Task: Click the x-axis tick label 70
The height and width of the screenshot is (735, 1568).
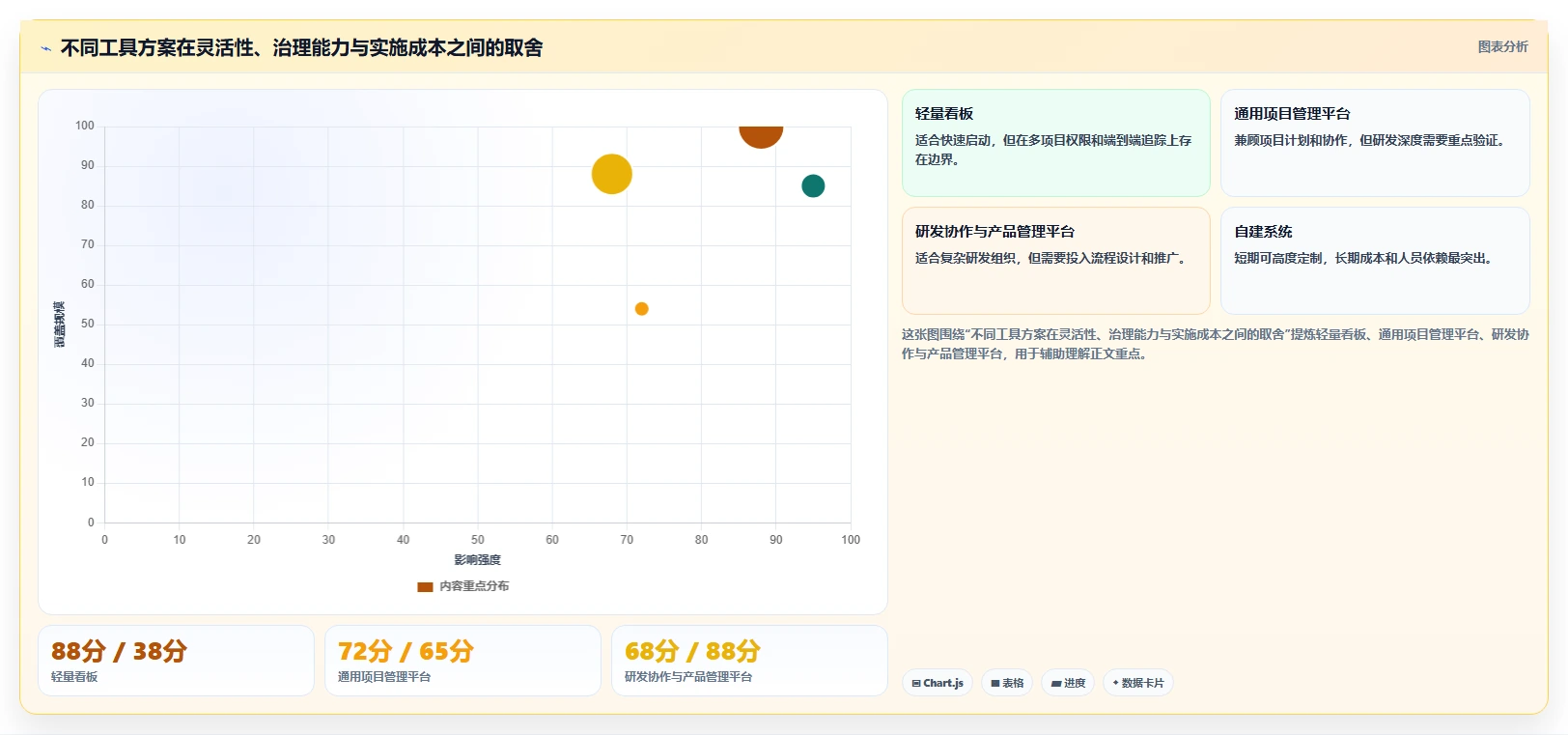Action: click(x=627, y=540)
